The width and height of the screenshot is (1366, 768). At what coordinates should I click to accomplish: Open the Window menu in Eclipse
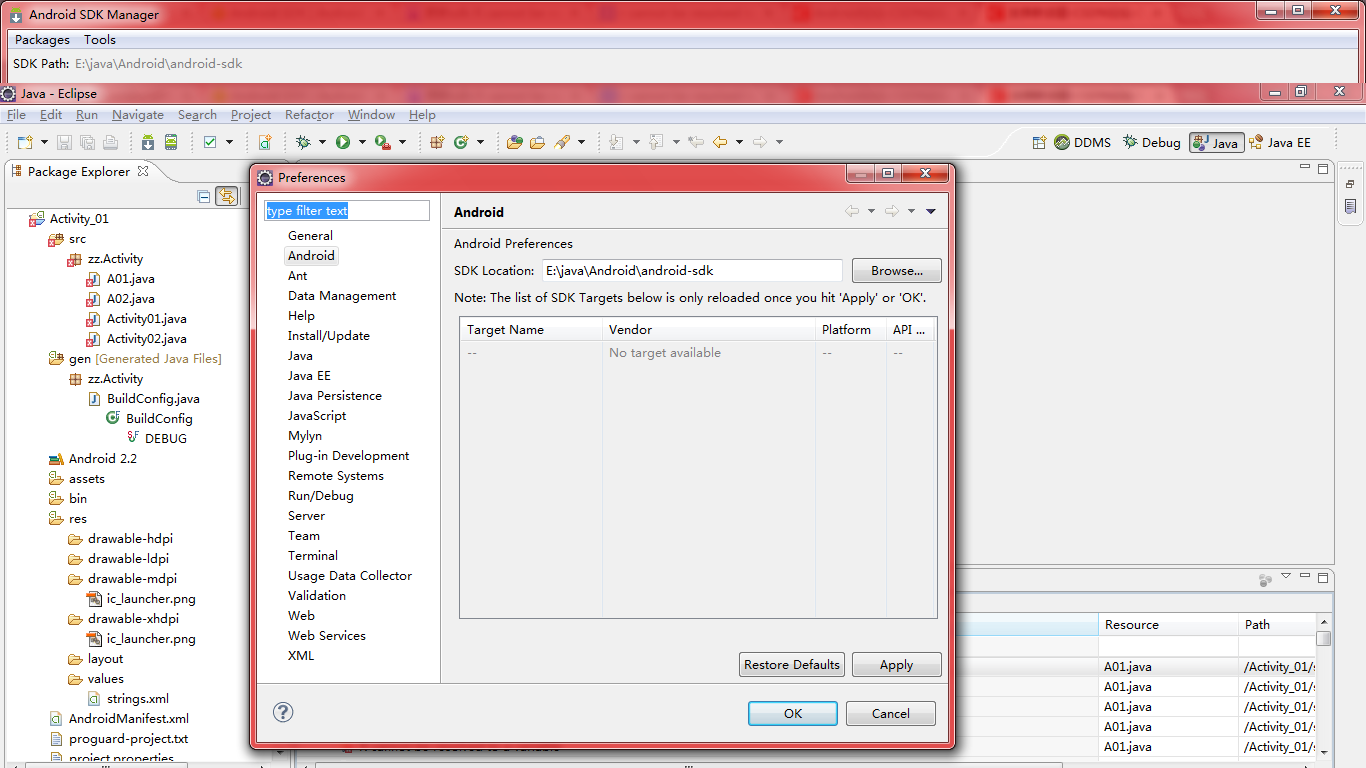(371, 115)
